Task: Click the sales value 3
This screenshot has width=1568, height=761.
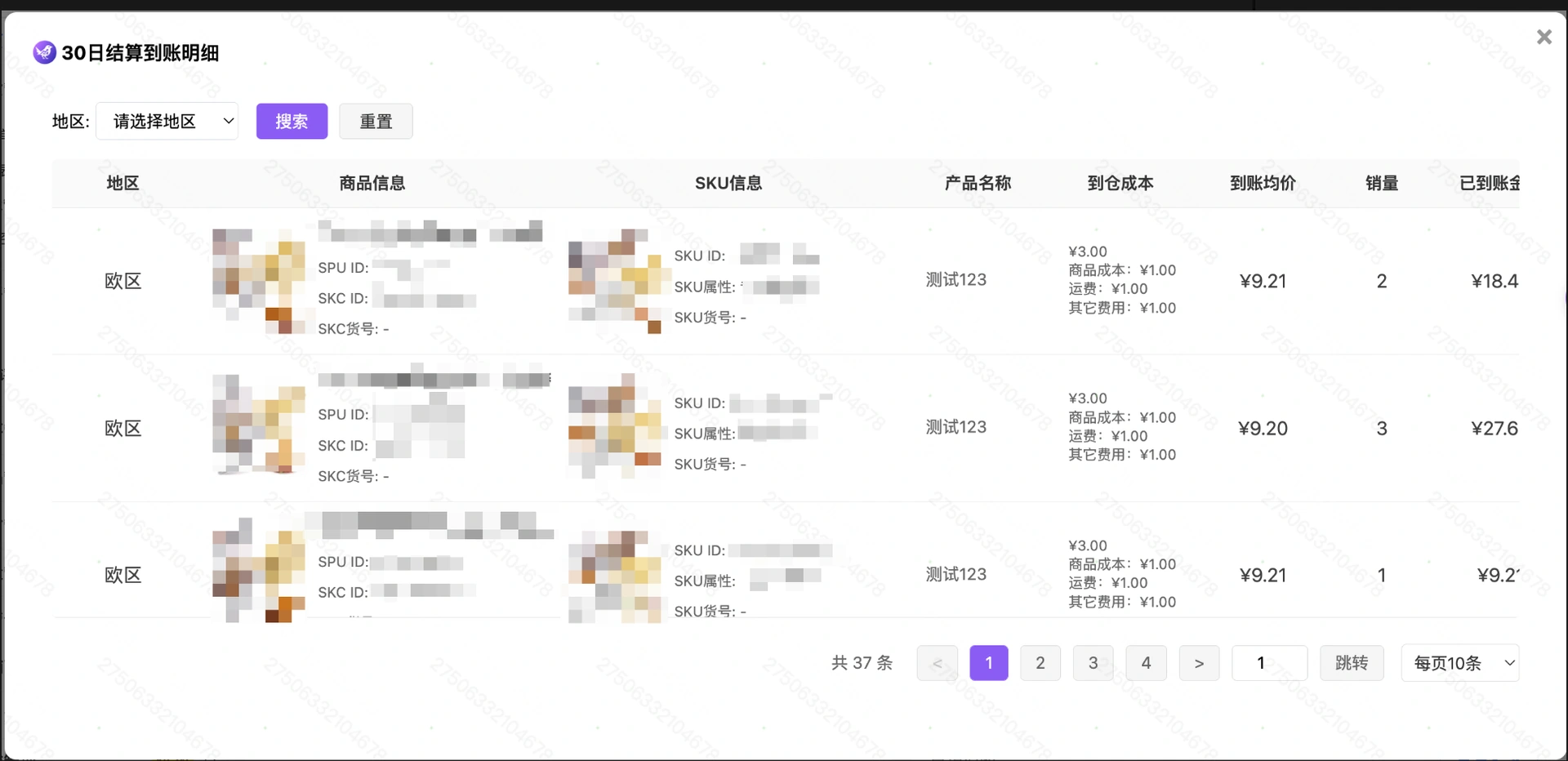Action: click(1382, 428)
